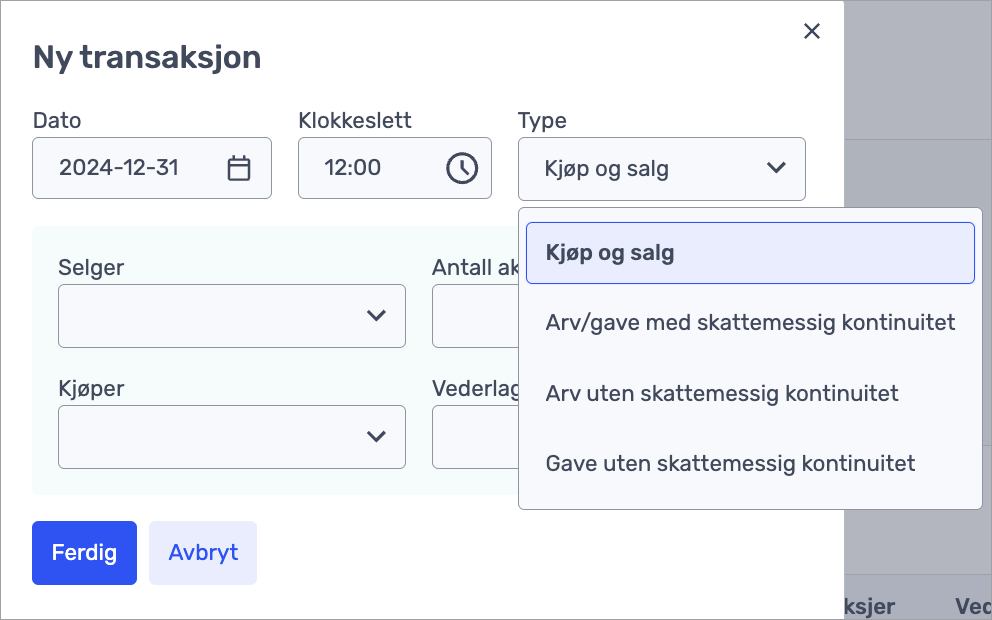
Task: Click the chevron arrow in Selger field
Action: point(376,316)
